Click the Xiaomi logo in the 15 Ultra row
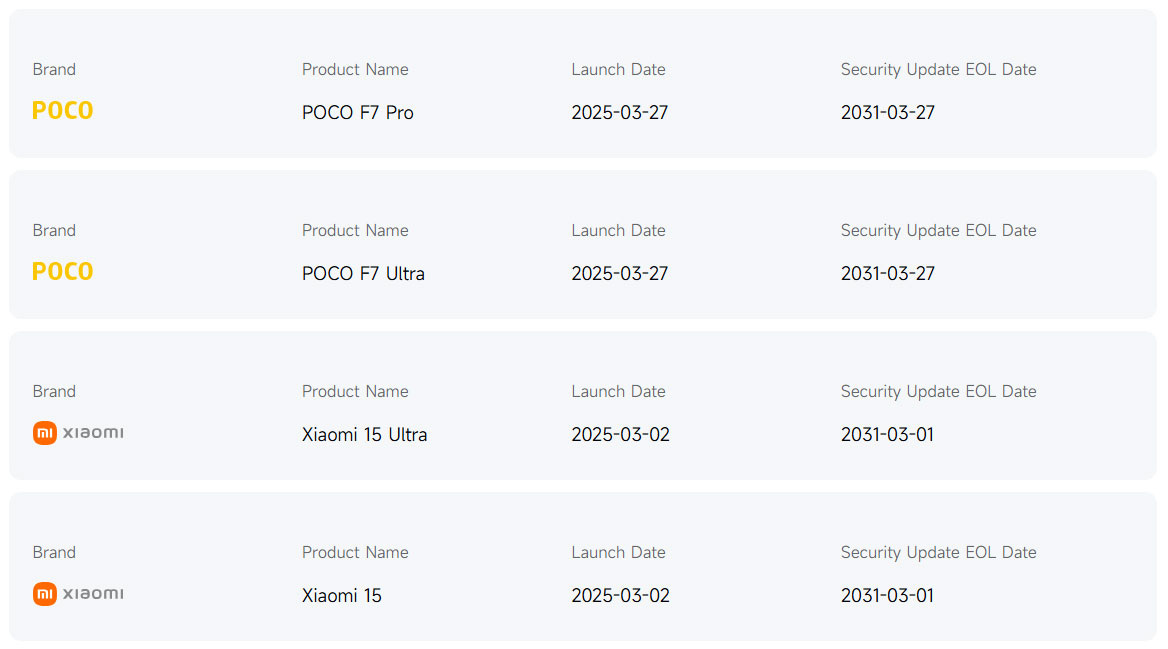This screenshot has height=649, width=1168. (x=78, y=433)
